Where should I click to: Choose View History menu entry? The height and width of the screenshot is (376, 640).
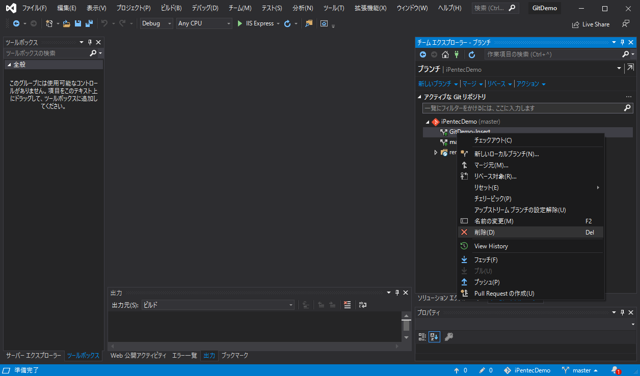[530, 246]
